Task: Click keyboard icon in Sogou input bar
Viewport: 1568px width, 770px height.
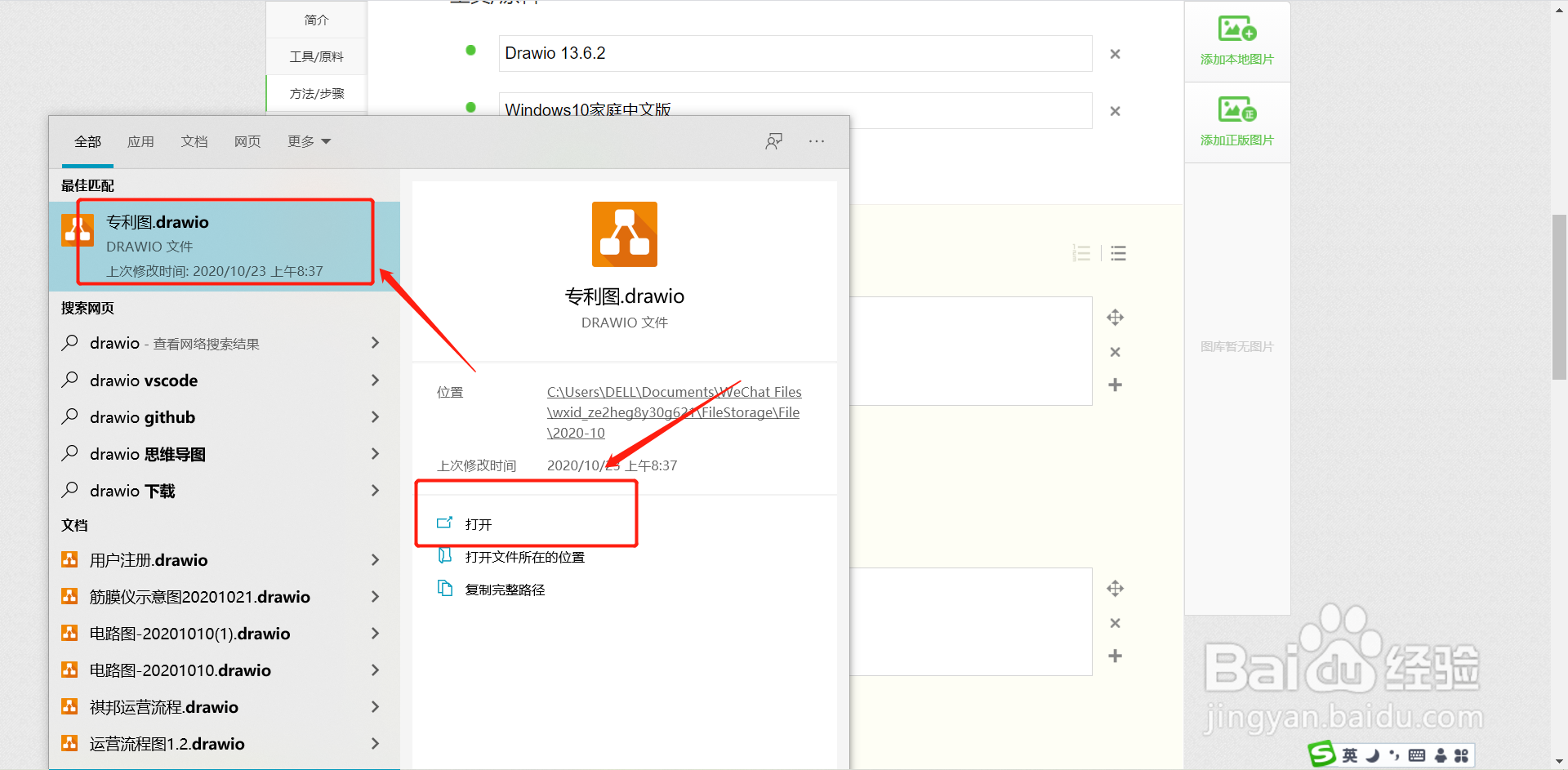Action: click(x=1417, y=755)
